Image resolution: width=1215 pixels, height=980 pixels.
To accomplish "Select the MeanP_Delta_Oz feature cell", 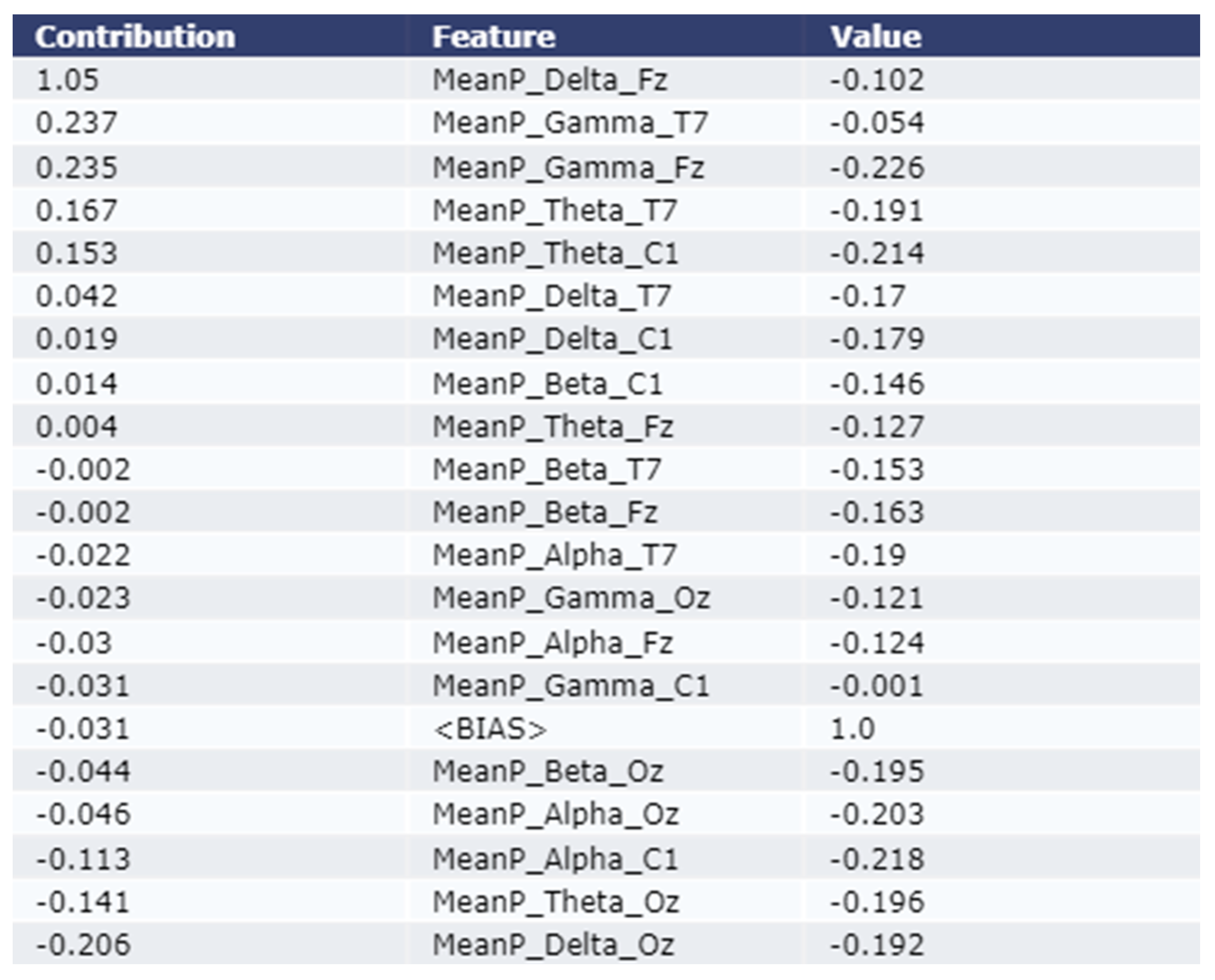I will point(553,944).
